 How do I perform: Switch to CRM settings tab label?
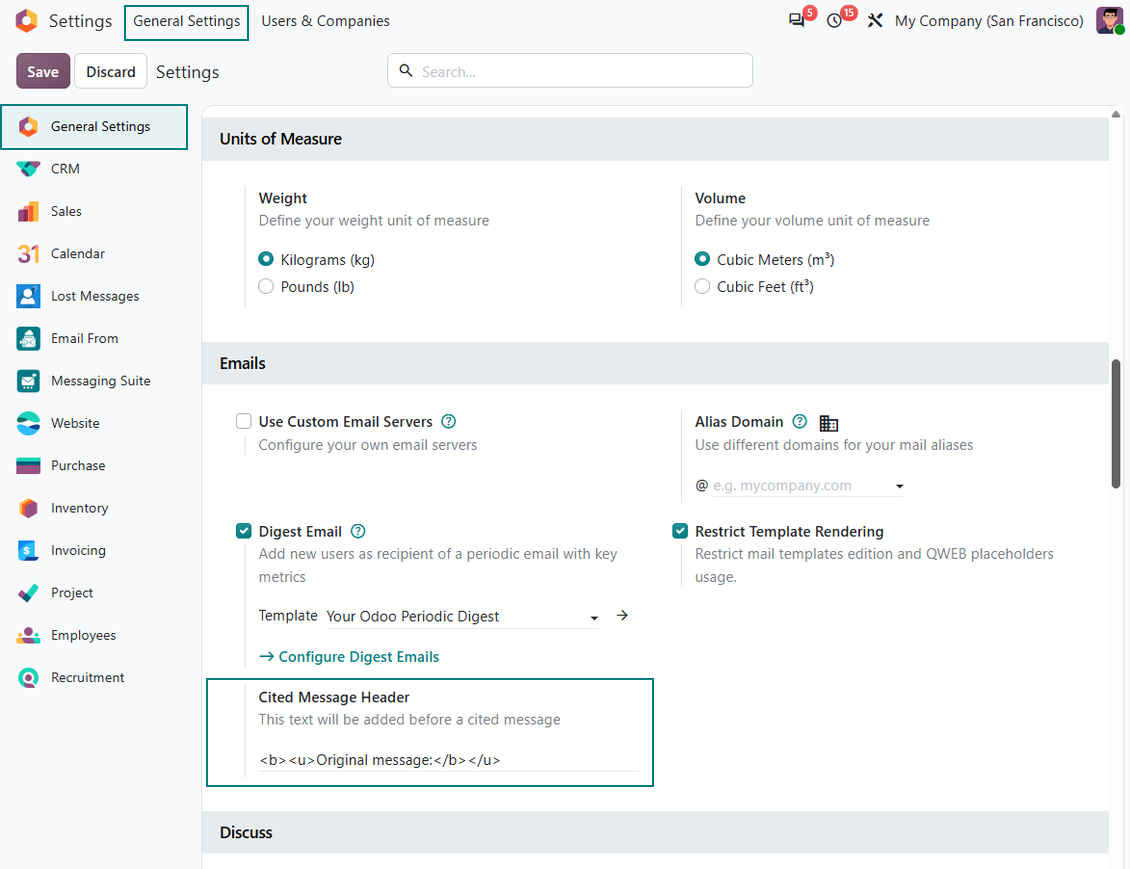pyautogui.click(x=66, y=169)
